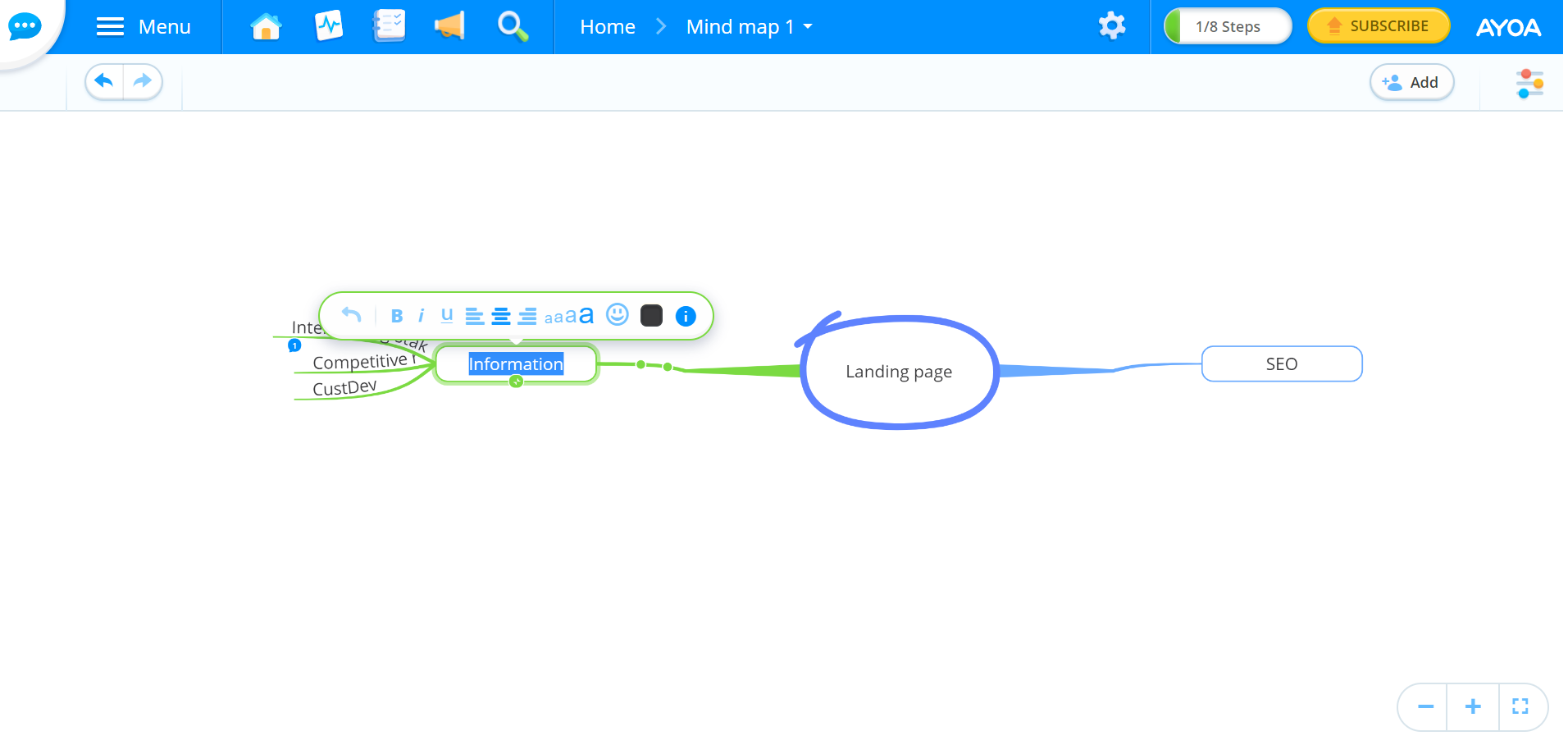Toggle underline on the selected text

click(x=445, y=315)
